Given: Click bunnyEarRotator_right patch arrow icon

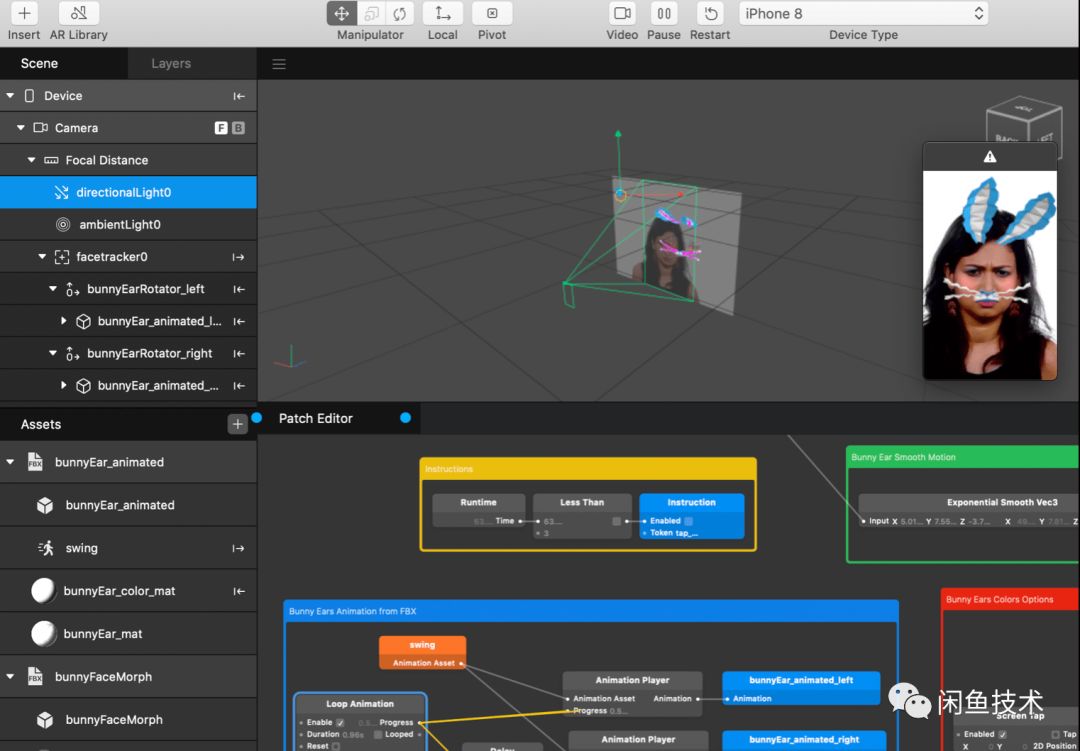Looking at the screenshot, I should point(239,353).
